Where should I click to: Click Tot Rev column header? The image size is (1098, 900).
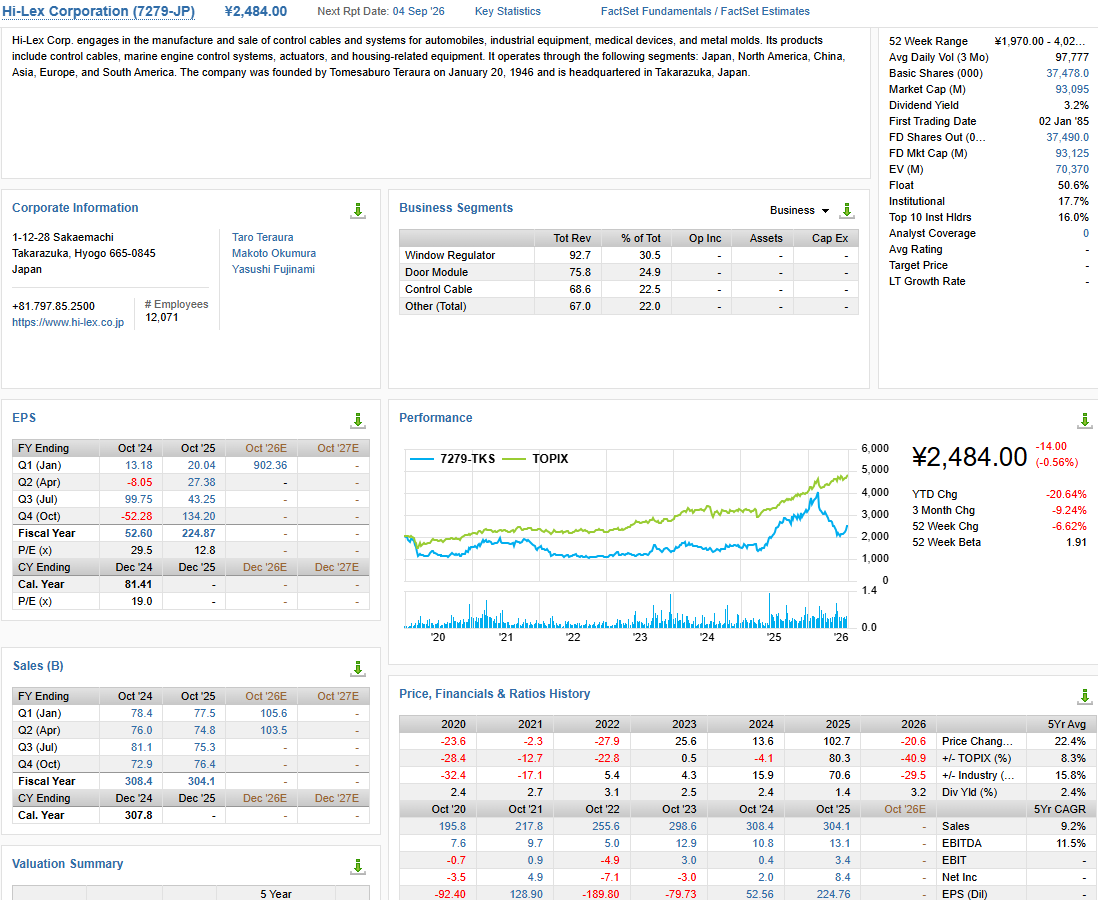coord(572,239)
